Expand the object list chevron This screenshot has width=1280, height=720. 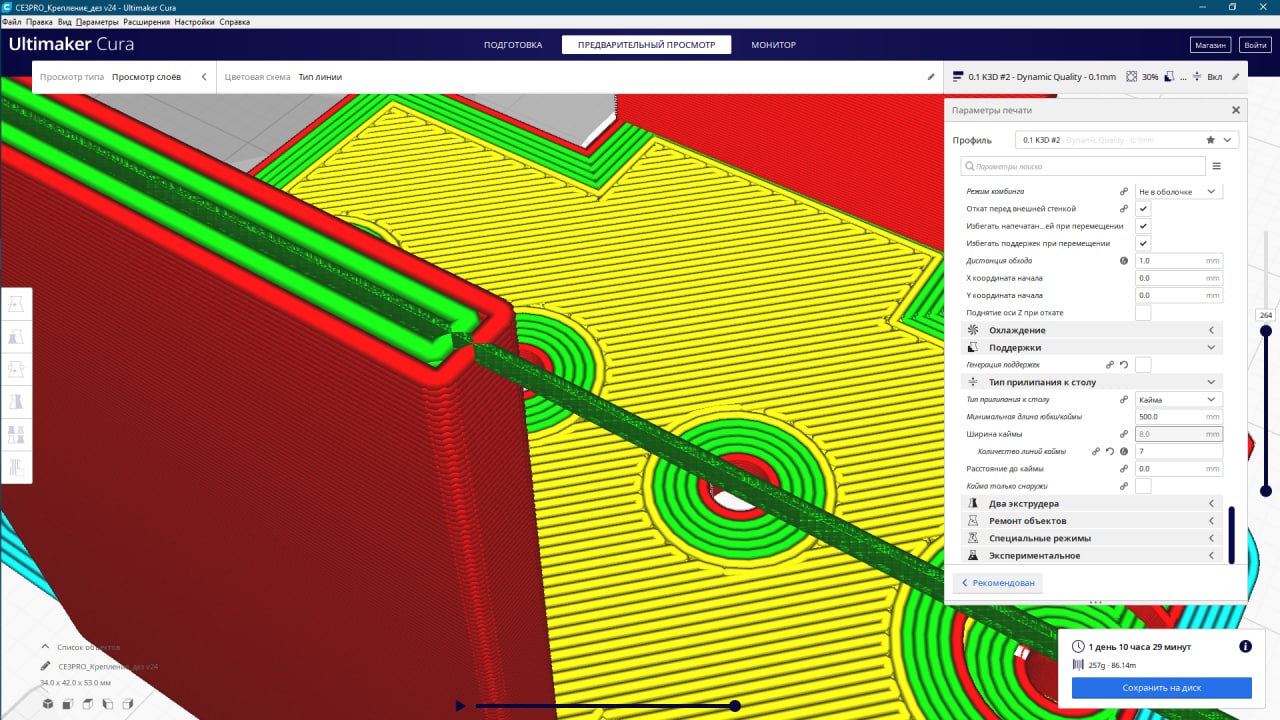[46, 647]
